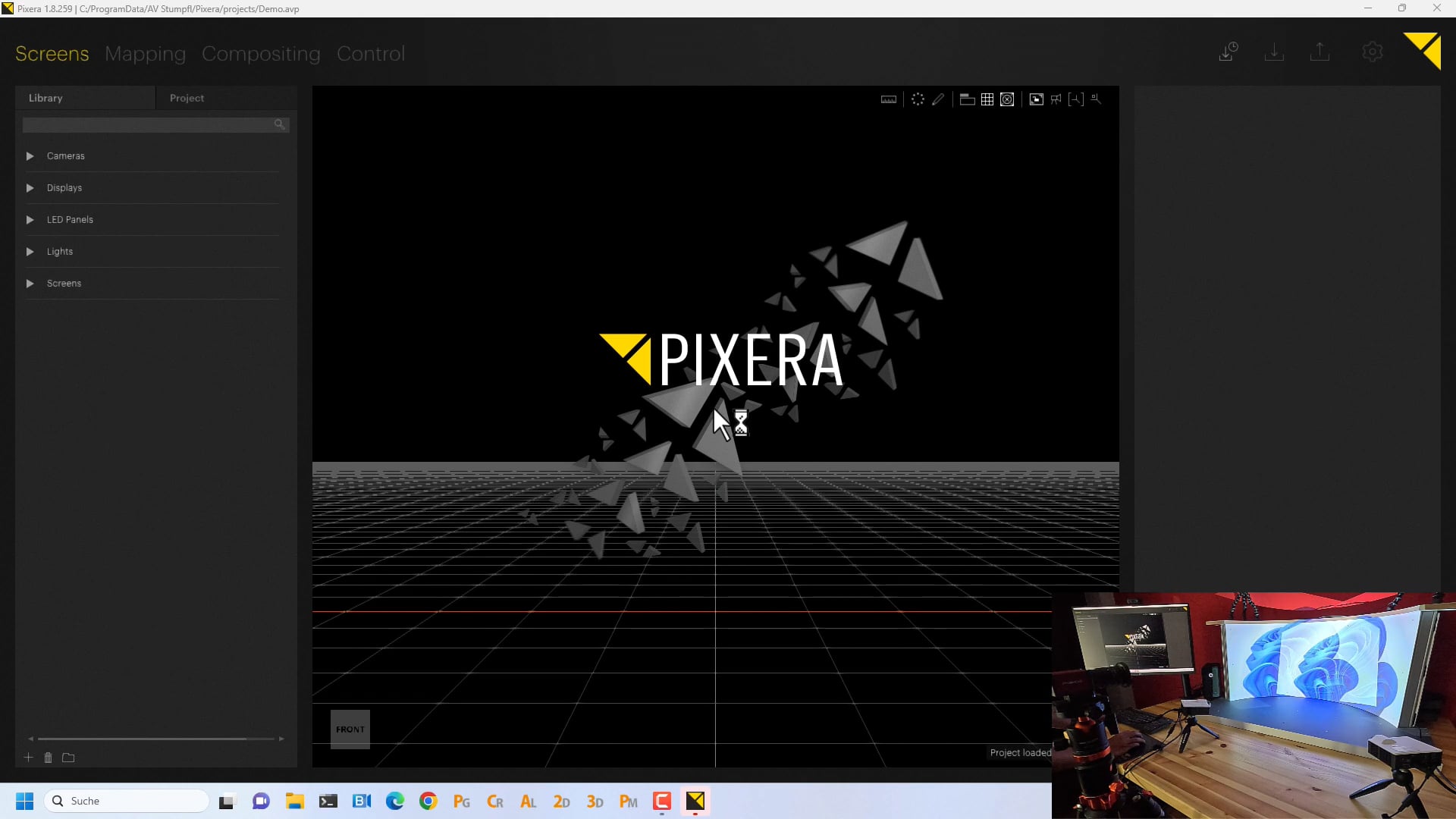Open Microsoft Edge from the taskbar

point(395,802)
